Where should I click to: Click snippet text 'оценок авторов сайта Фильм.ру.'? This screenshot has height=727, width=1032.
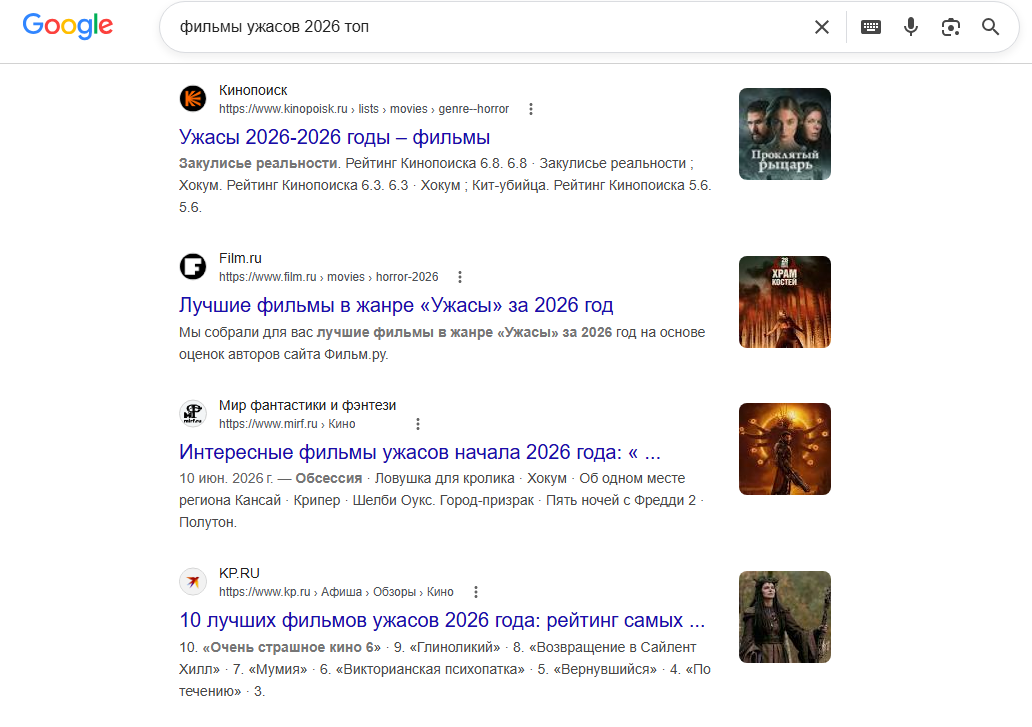284,355
